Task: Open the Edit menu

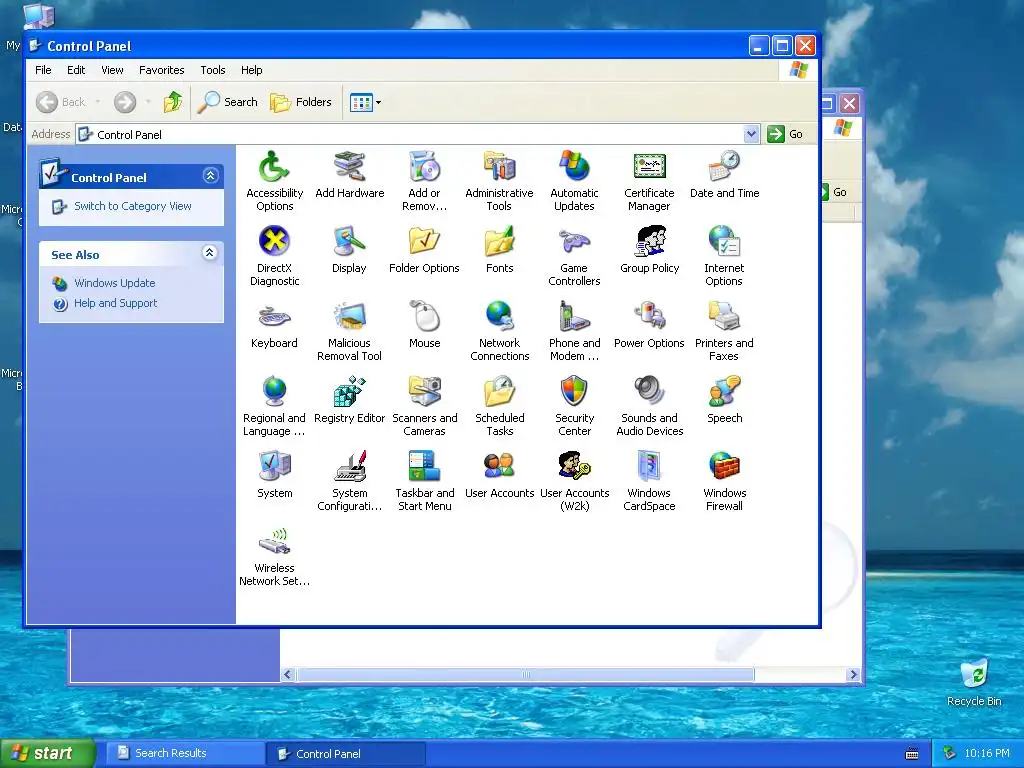Action: 76,70
